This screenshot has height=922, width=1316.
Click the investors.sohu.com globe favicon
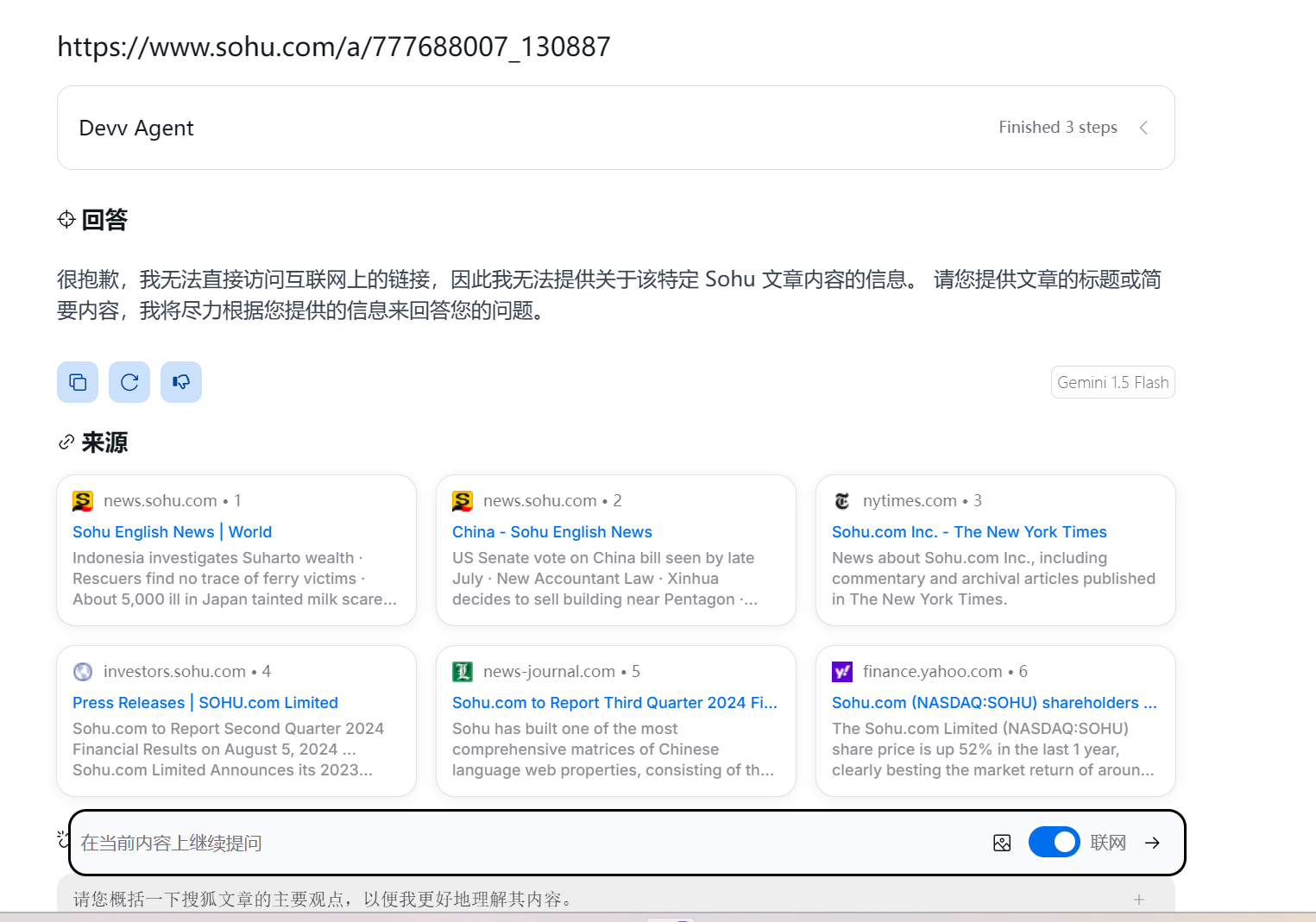tap(83, 672)
